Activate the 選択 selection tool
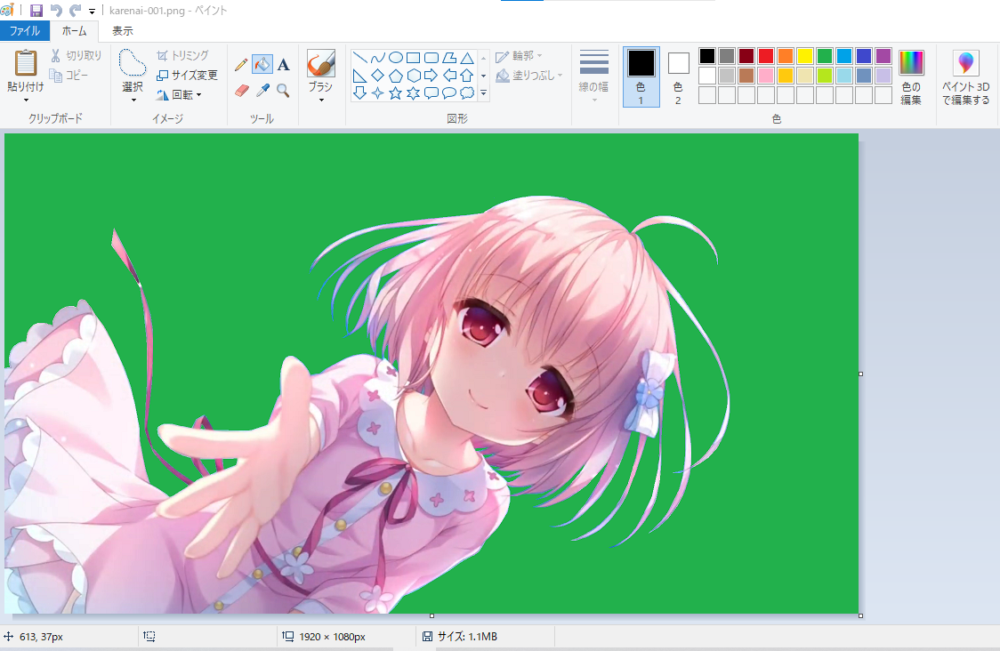The width and height of the screenshot is (1000, 651). (133, 64)
